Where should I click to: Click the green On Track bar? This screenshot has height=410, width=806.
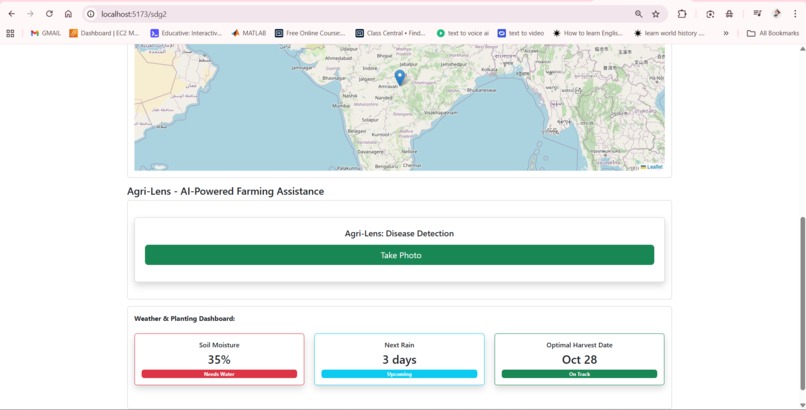(x=579, y=374)
